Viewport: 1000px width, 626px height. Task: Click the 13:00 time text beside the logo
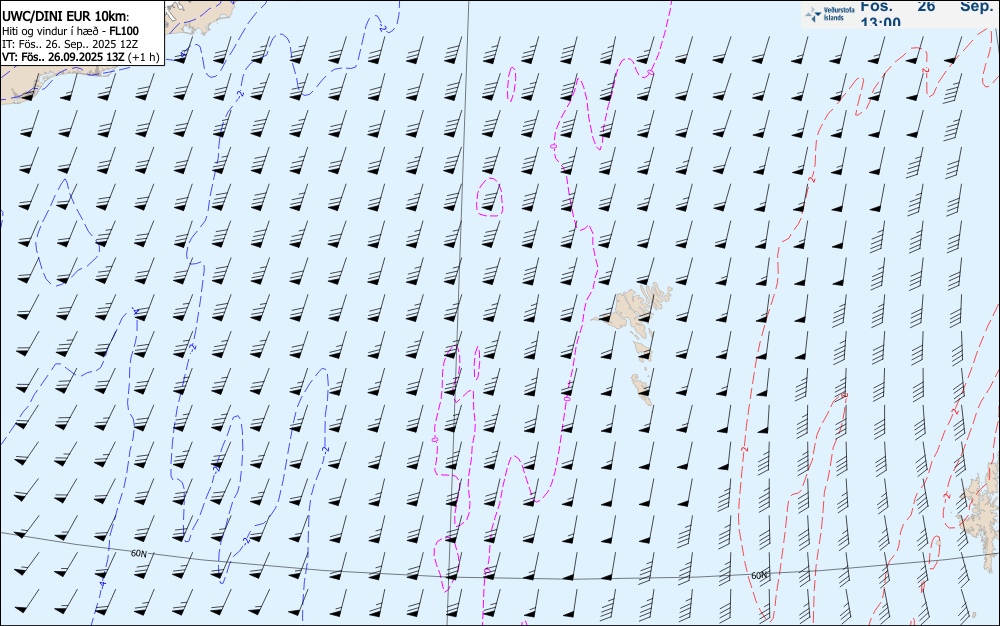(x=880, y=22)
